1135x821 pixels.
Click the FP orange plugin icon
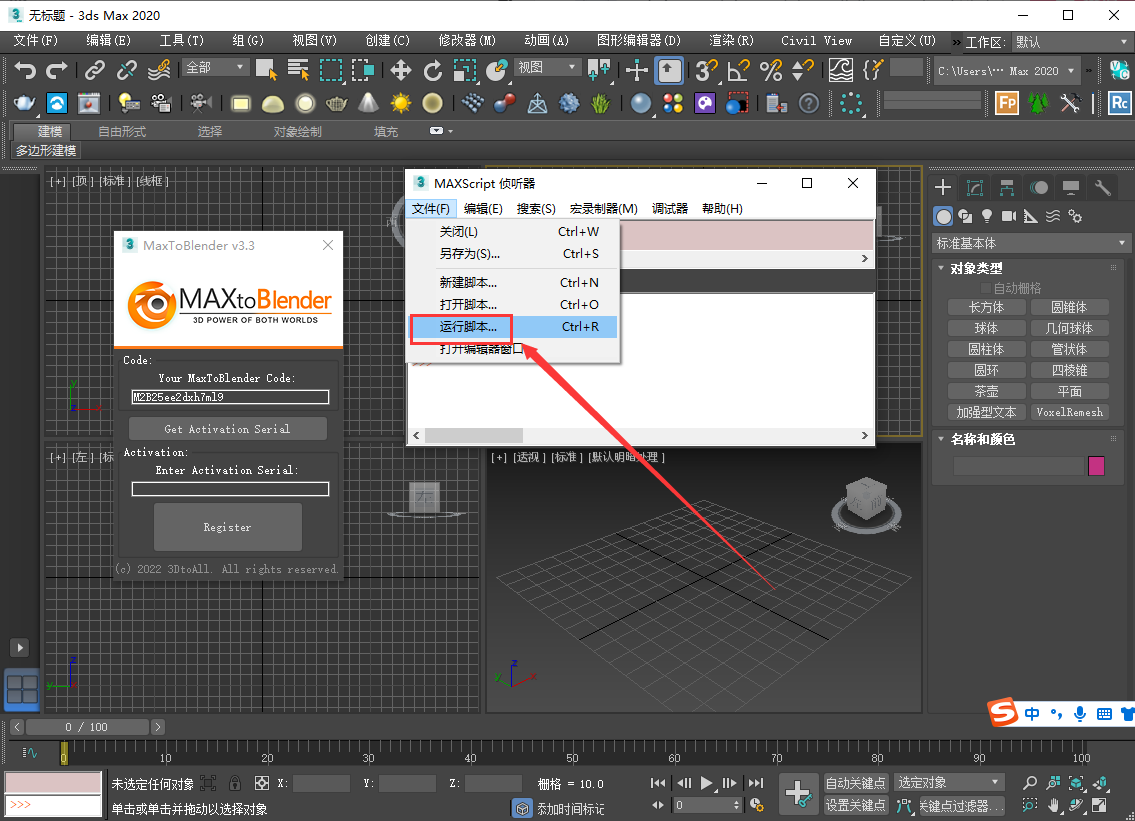tap(1007, 103)
